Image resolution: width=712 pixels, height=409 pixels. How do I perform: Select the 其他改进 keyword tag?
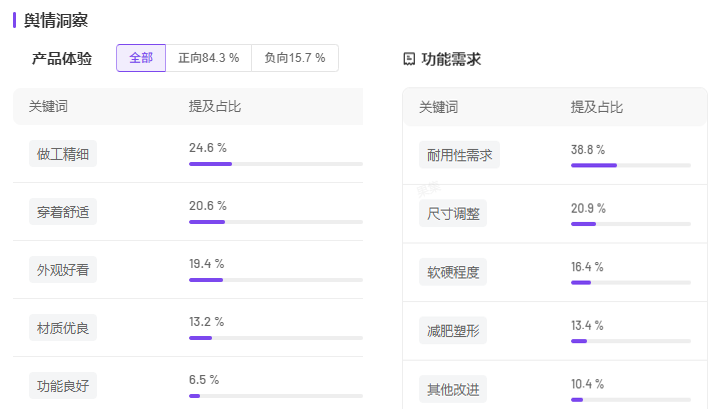coord(453,388)
